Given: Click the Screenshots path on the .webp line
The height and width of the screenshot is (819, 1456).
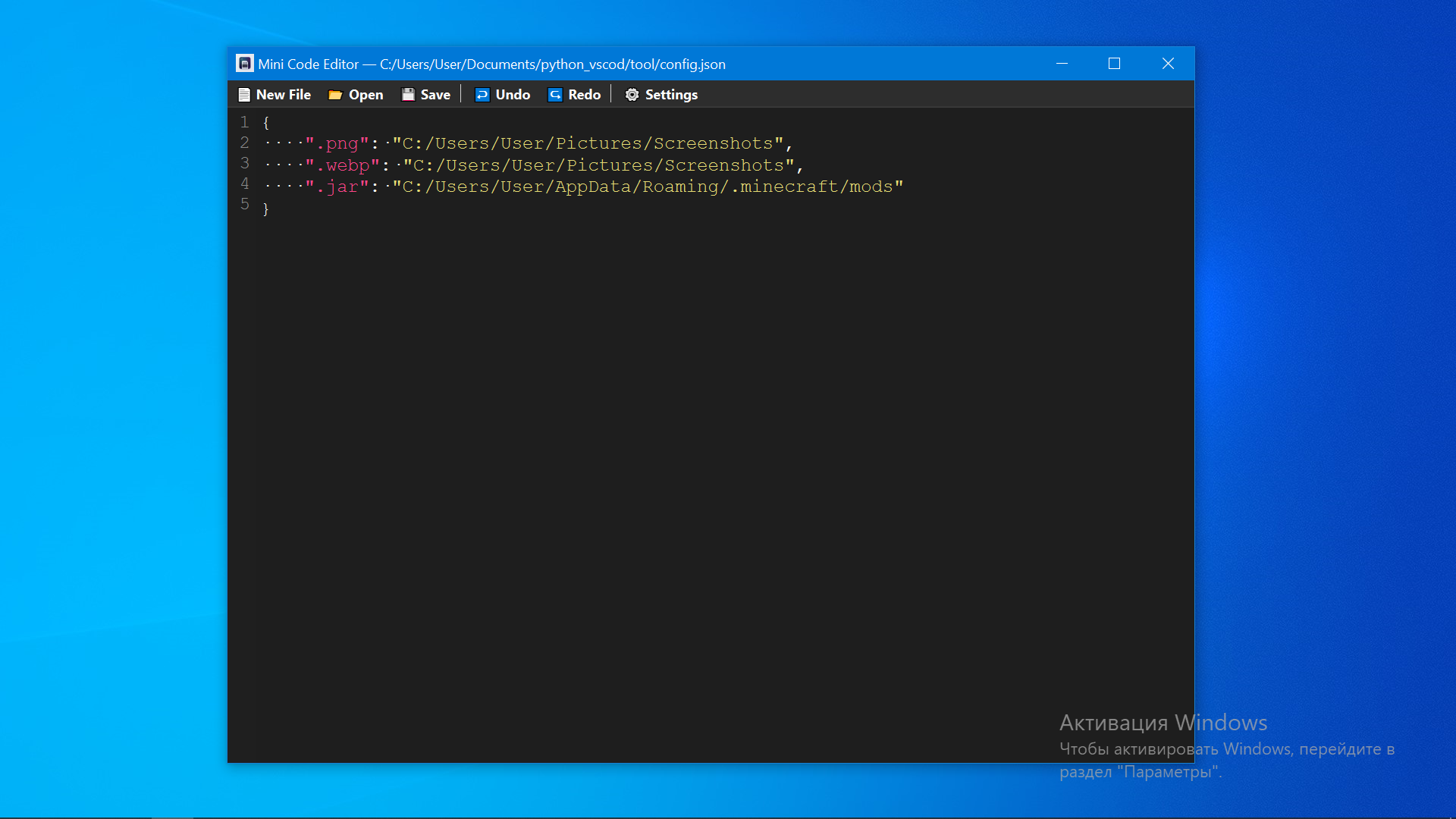Looking at the screenshot, I should click(x=599, y=165).
